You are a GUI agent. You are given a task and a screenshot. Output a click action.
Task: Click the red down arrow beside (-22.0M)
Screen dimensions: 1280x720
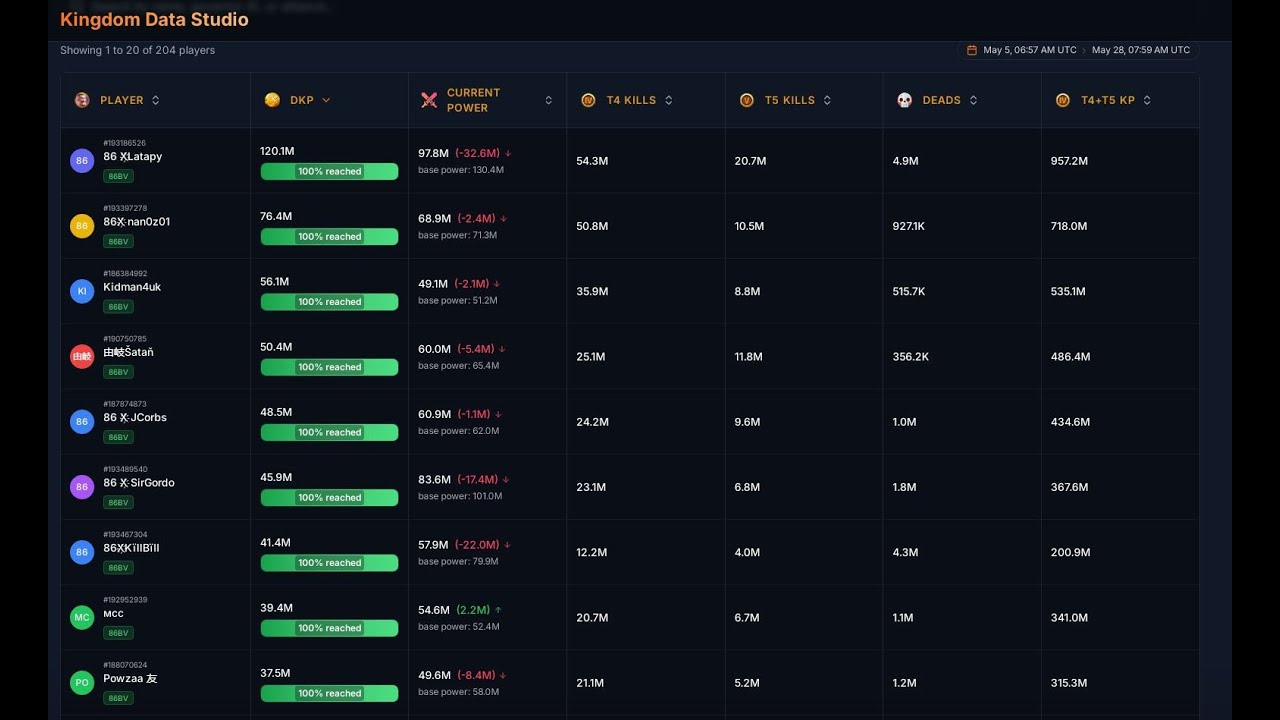pos(508,545)
